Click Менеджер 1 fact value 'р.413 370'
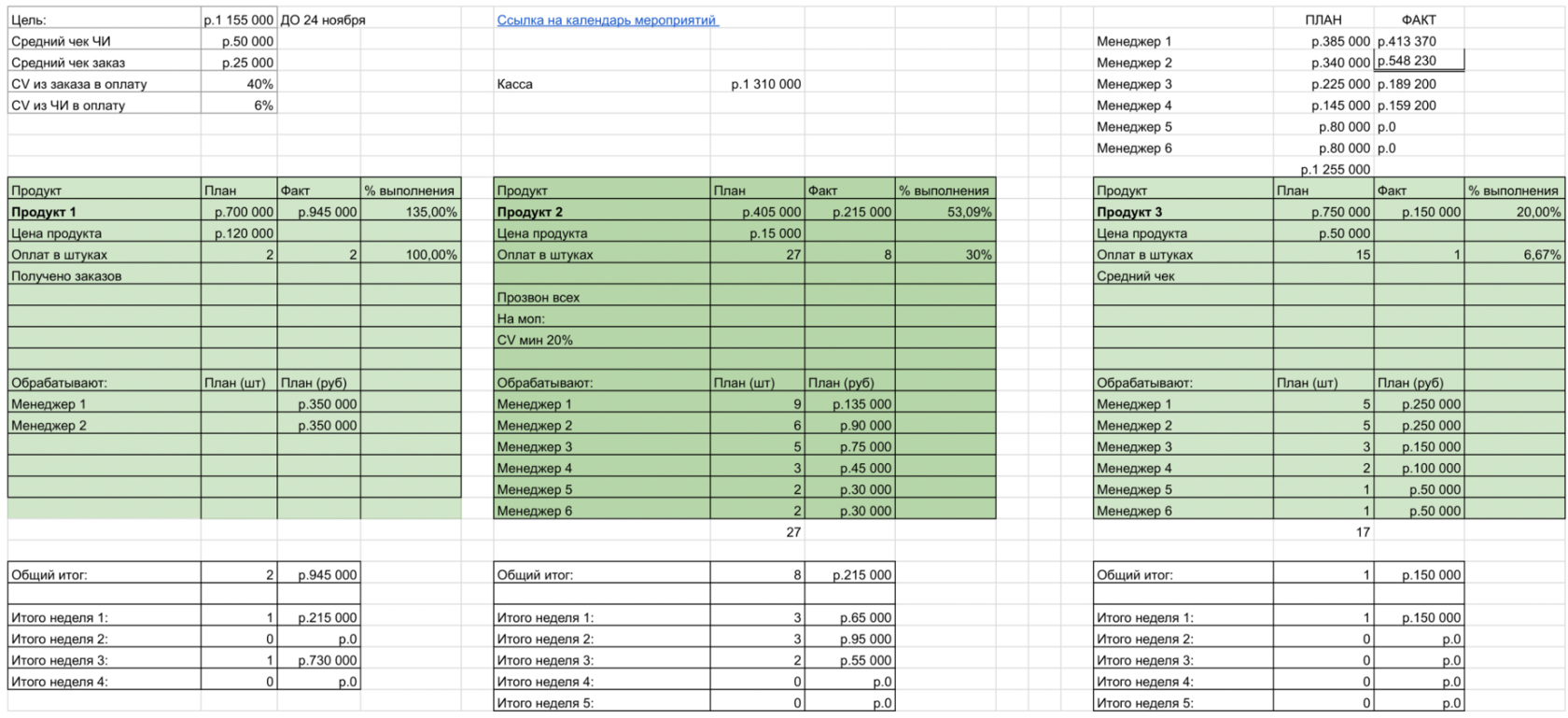This screenshot has height=718, width=1568. 1419,41
